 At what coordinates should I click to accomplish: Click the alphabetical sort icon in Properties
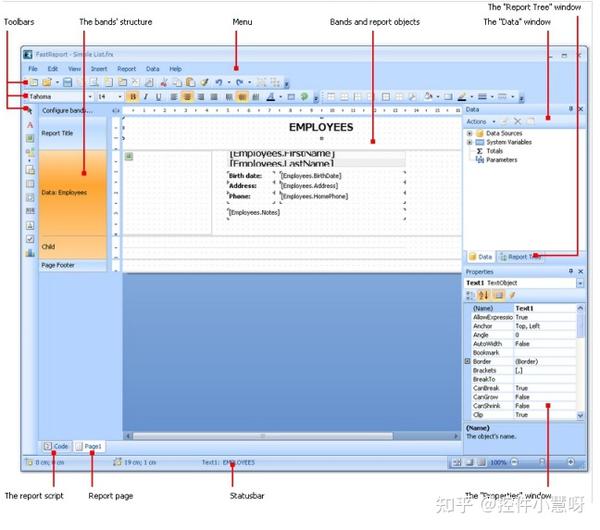pyautogui.click(x=484, y=295)
